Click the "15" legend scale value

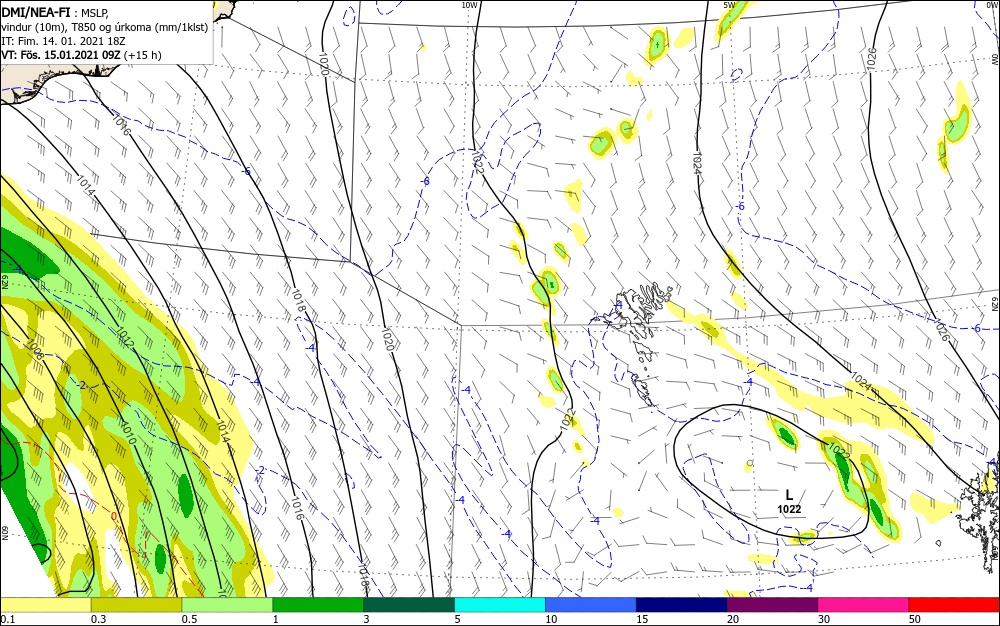click(642, 619)
